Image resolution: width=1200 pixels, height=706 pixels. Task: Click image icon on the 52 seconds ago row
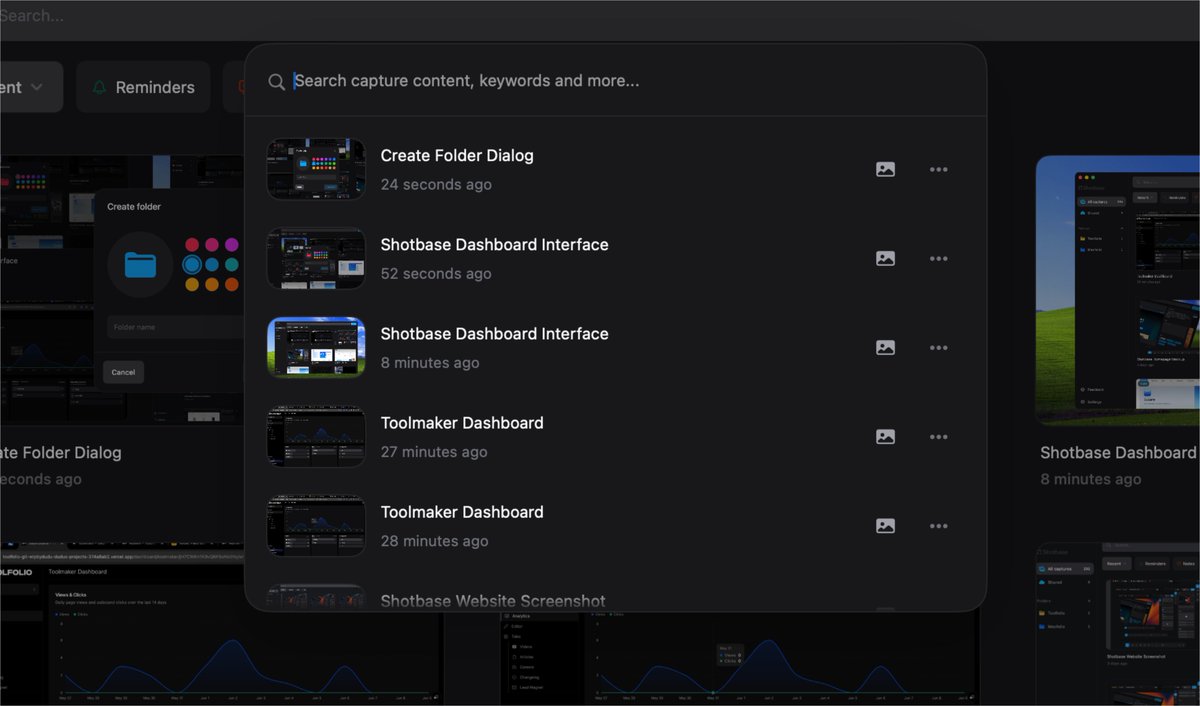885,259
